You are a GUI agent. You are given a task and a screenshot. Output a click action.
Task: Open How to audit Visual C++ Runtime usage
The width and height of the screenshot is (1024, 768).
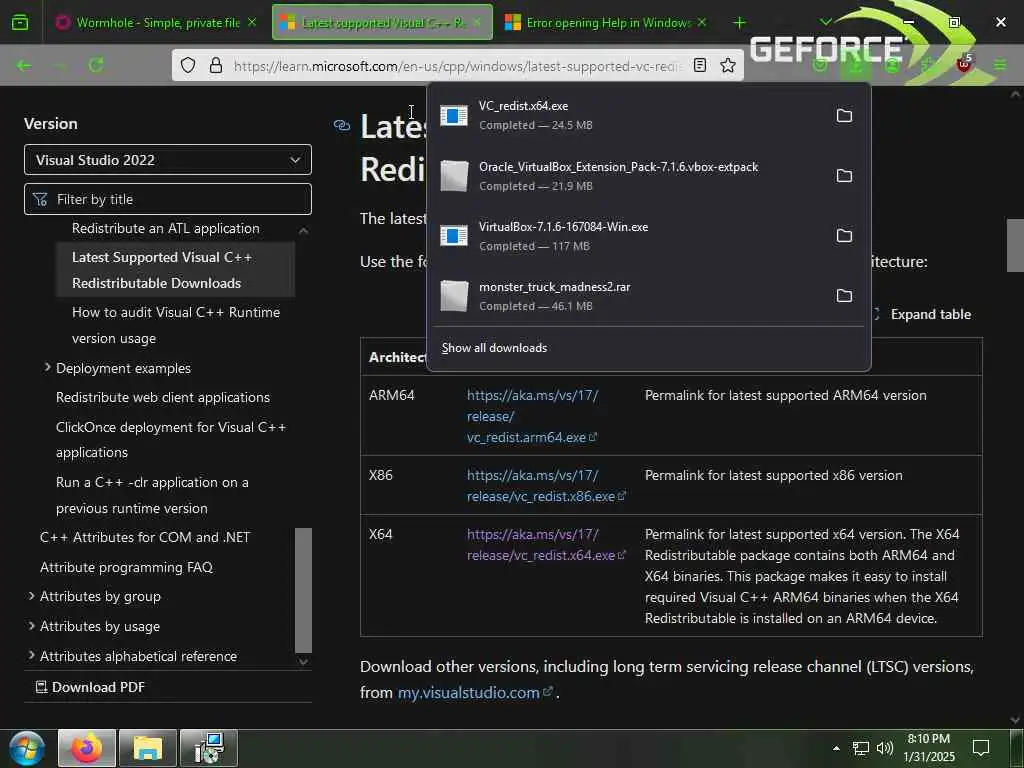click(x=176, y=325)
